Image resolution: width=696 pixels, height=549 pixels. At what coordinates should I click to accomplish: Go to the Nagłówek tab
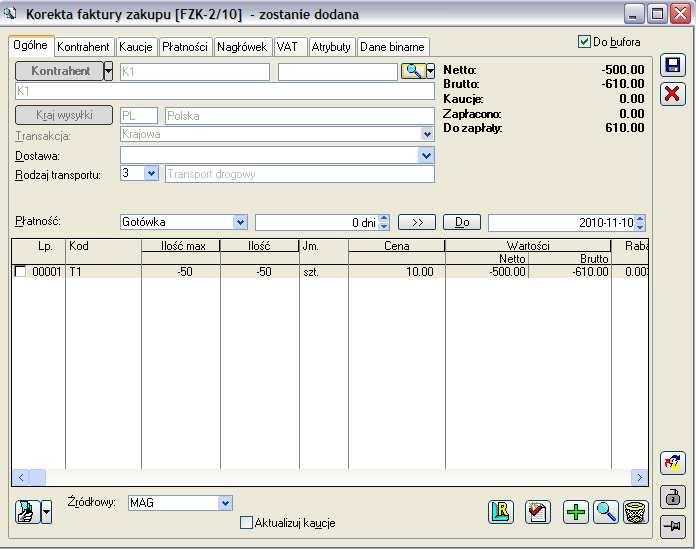(242, 47)
